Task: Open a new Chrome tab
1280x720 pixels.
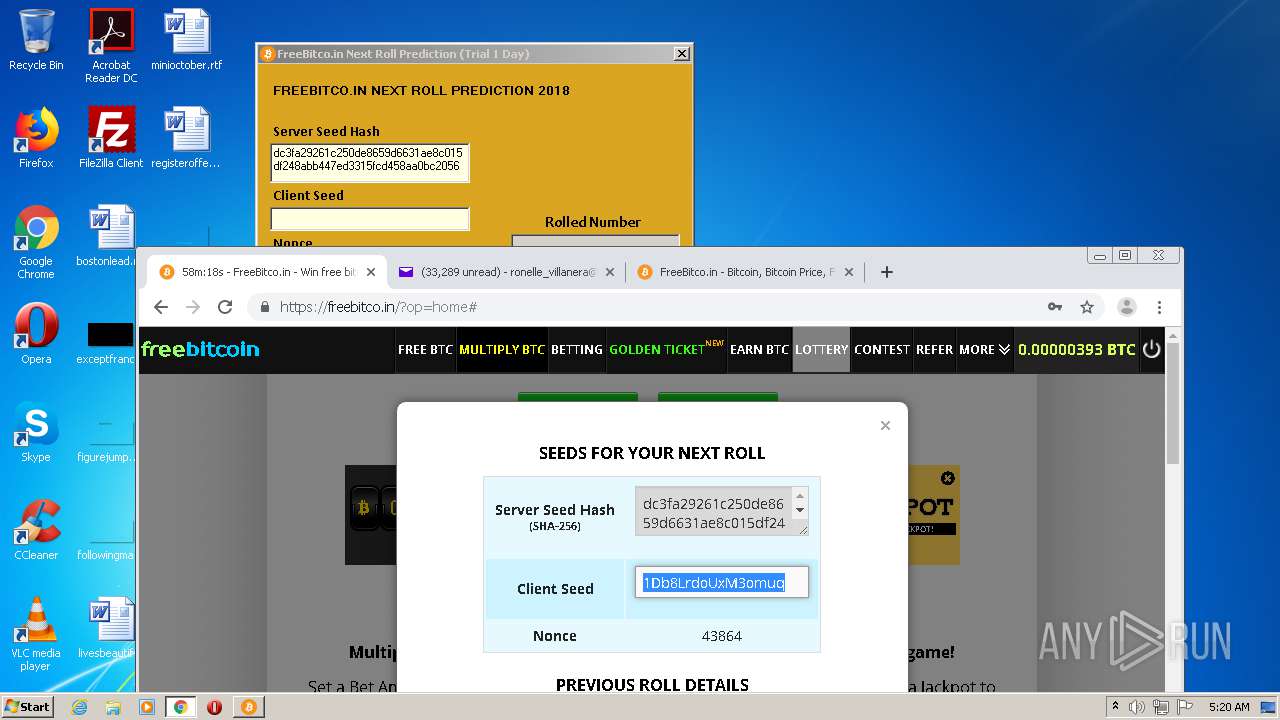Action: [x=886, y=272]
